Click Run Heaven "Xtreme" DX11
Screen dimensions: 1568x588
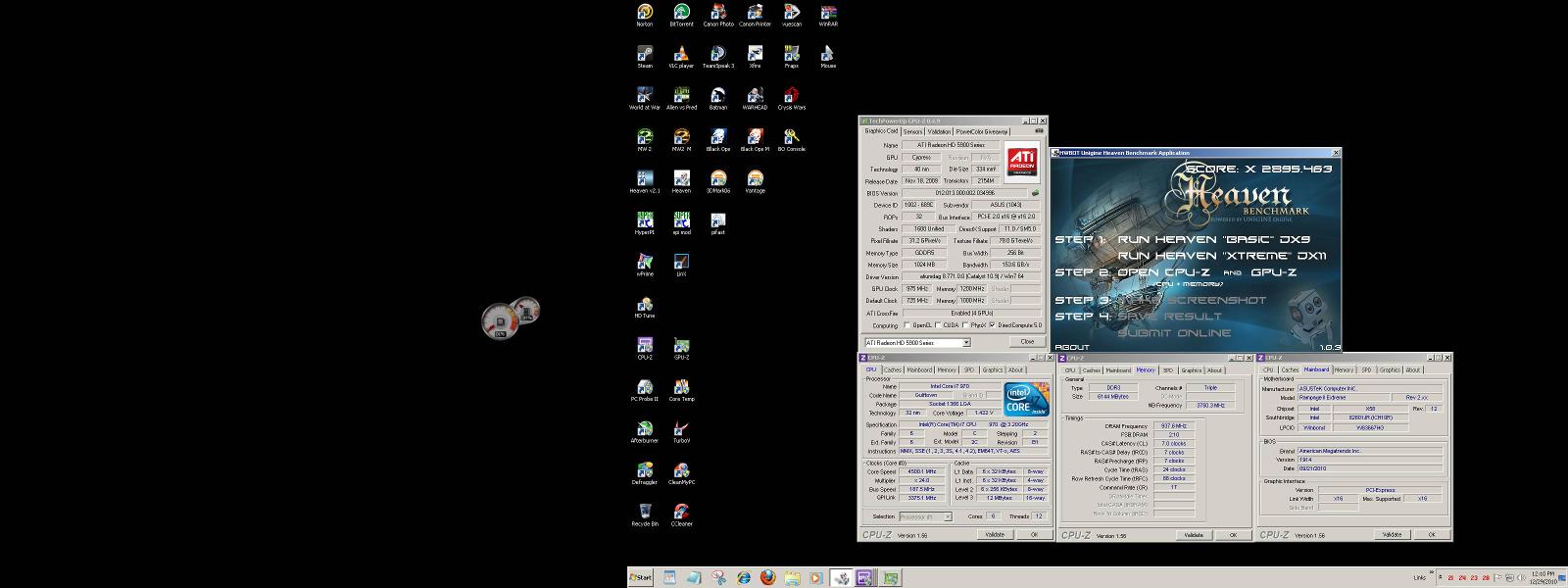pyautogui.click(x=1222, y=256)
